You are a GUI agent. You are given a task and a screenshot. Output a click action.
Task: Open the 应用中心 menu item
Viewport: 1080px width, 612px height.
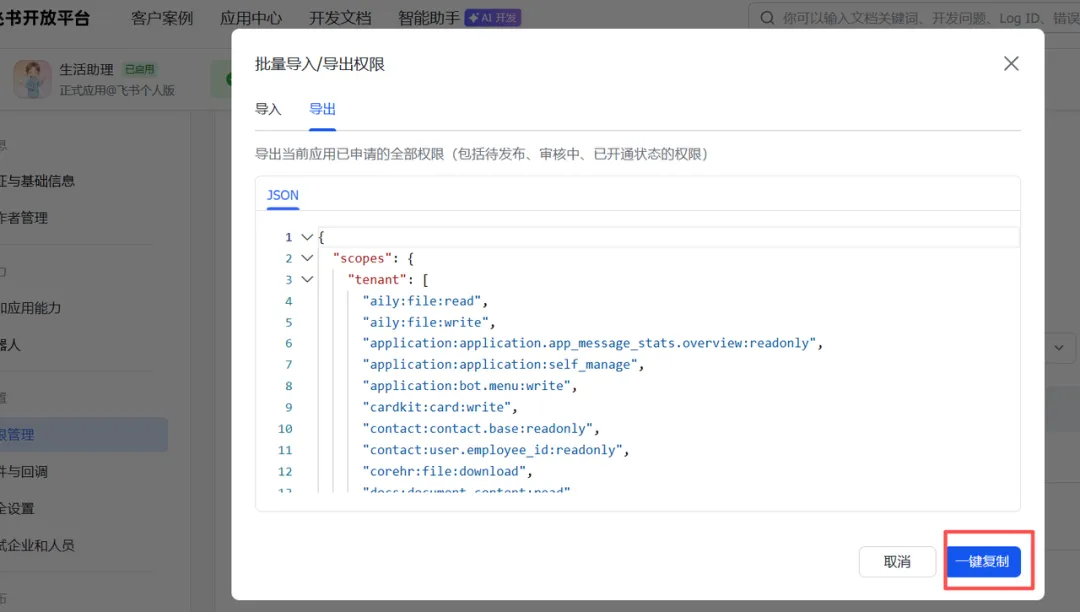pos(251,18)
